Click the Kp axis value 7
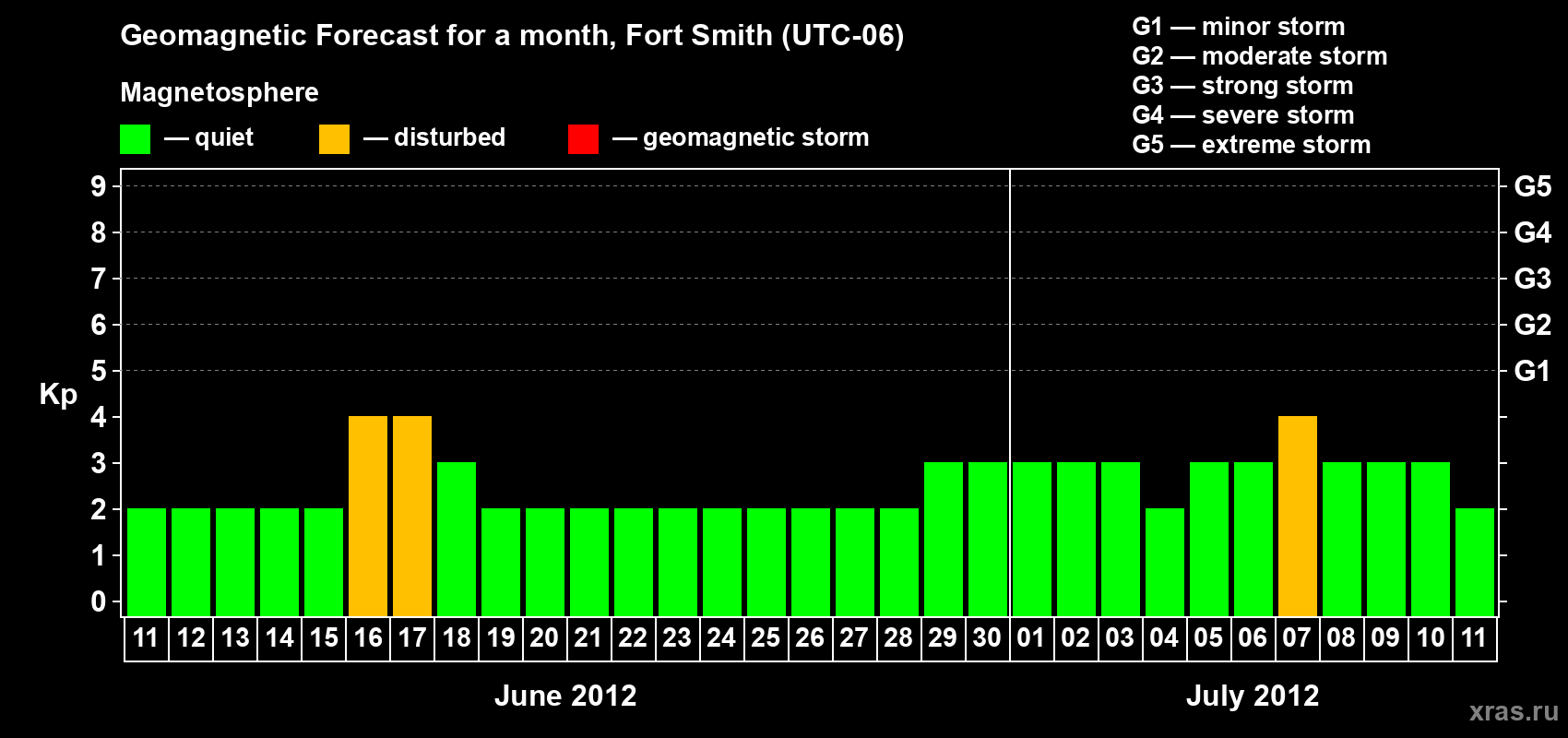 point(99,279)
